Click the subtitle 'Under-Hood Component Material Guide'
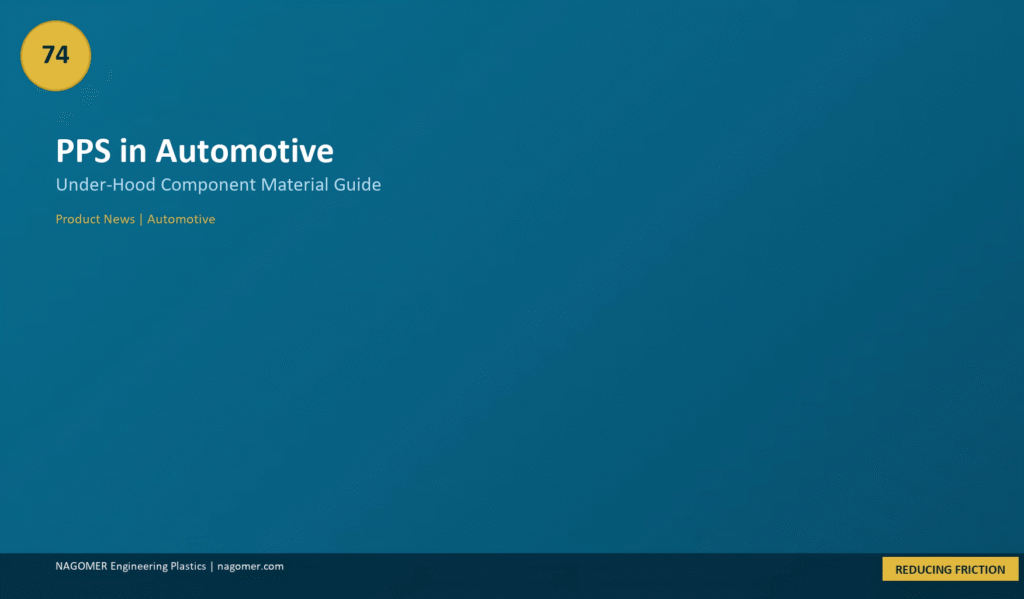The width and height of the screenshot is (1024, 599). (218, 185)
